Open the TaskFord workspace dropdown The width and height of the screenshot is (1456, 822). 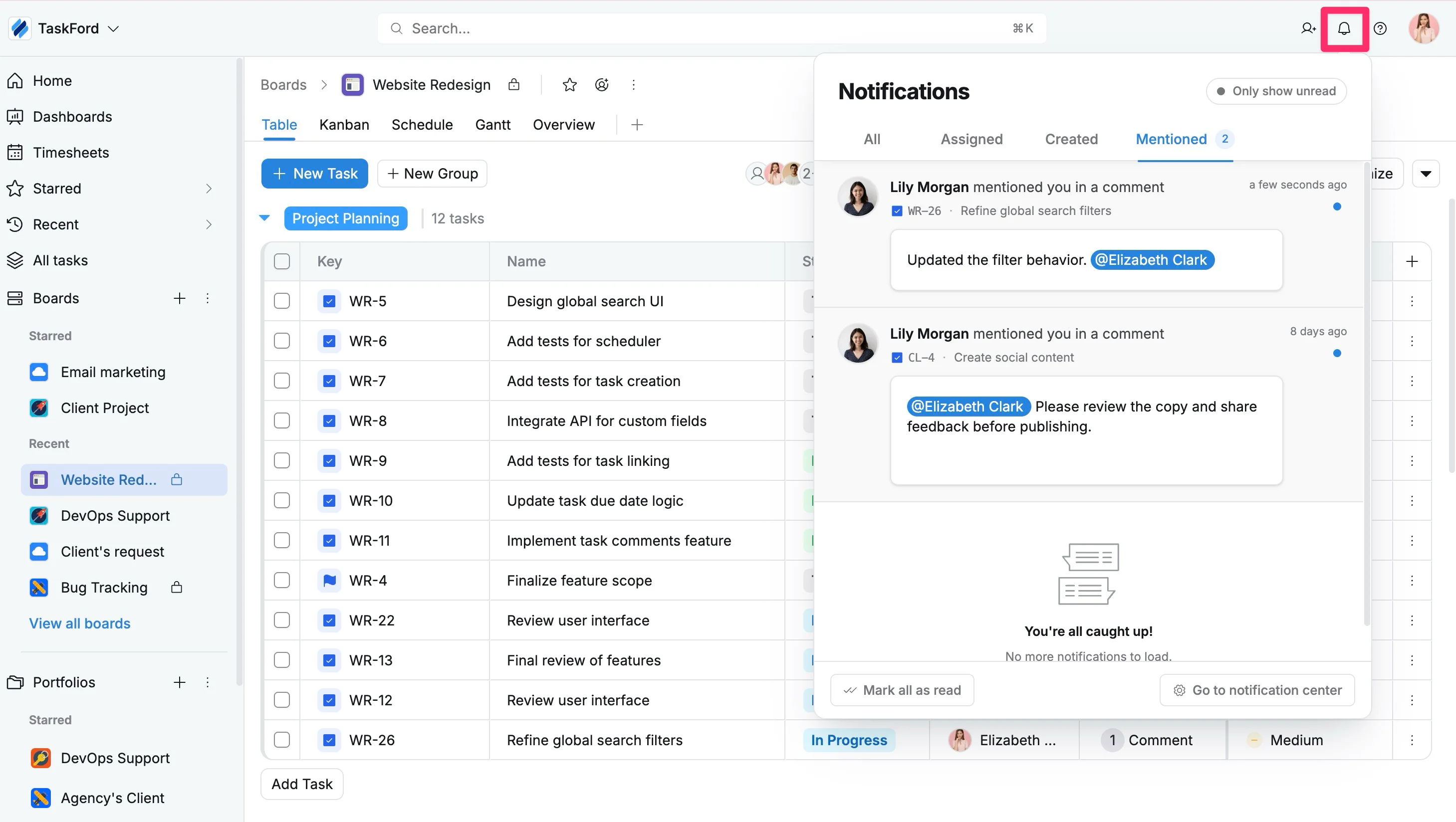(113, 28)
